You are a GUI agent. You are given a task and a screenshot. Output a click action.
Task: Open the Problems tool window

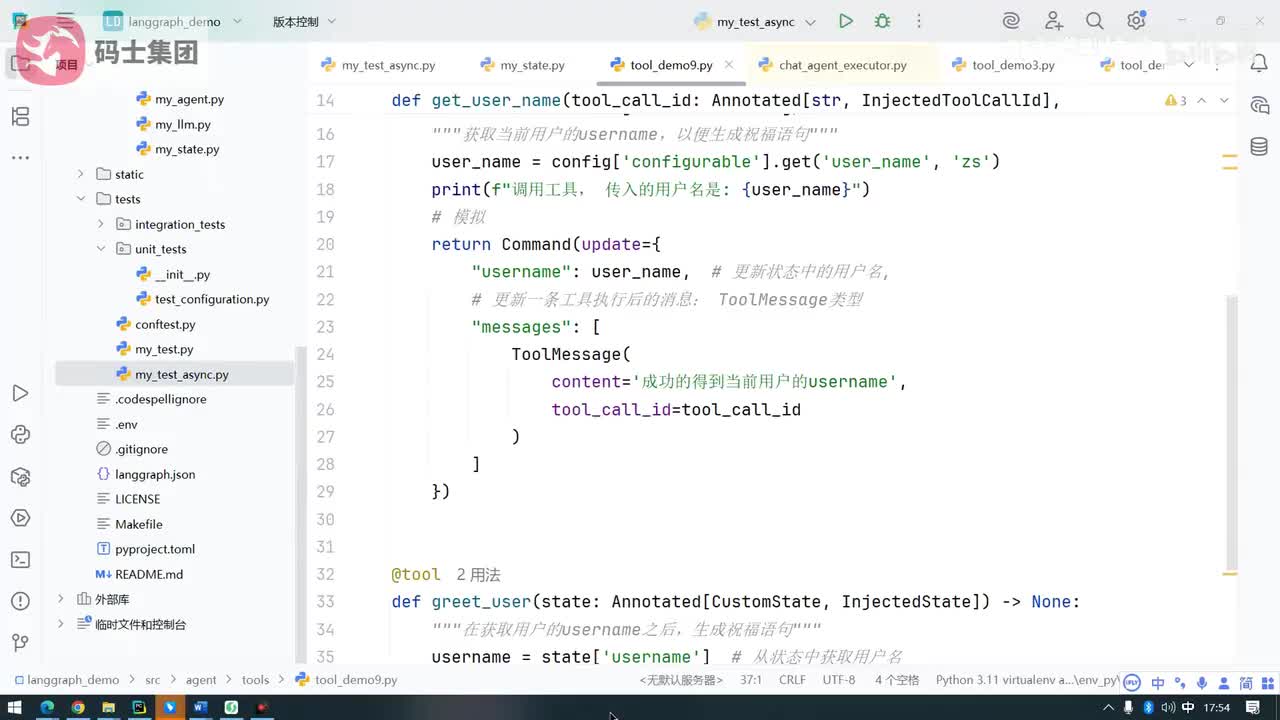pyautogui.click(x=20, y=601)
